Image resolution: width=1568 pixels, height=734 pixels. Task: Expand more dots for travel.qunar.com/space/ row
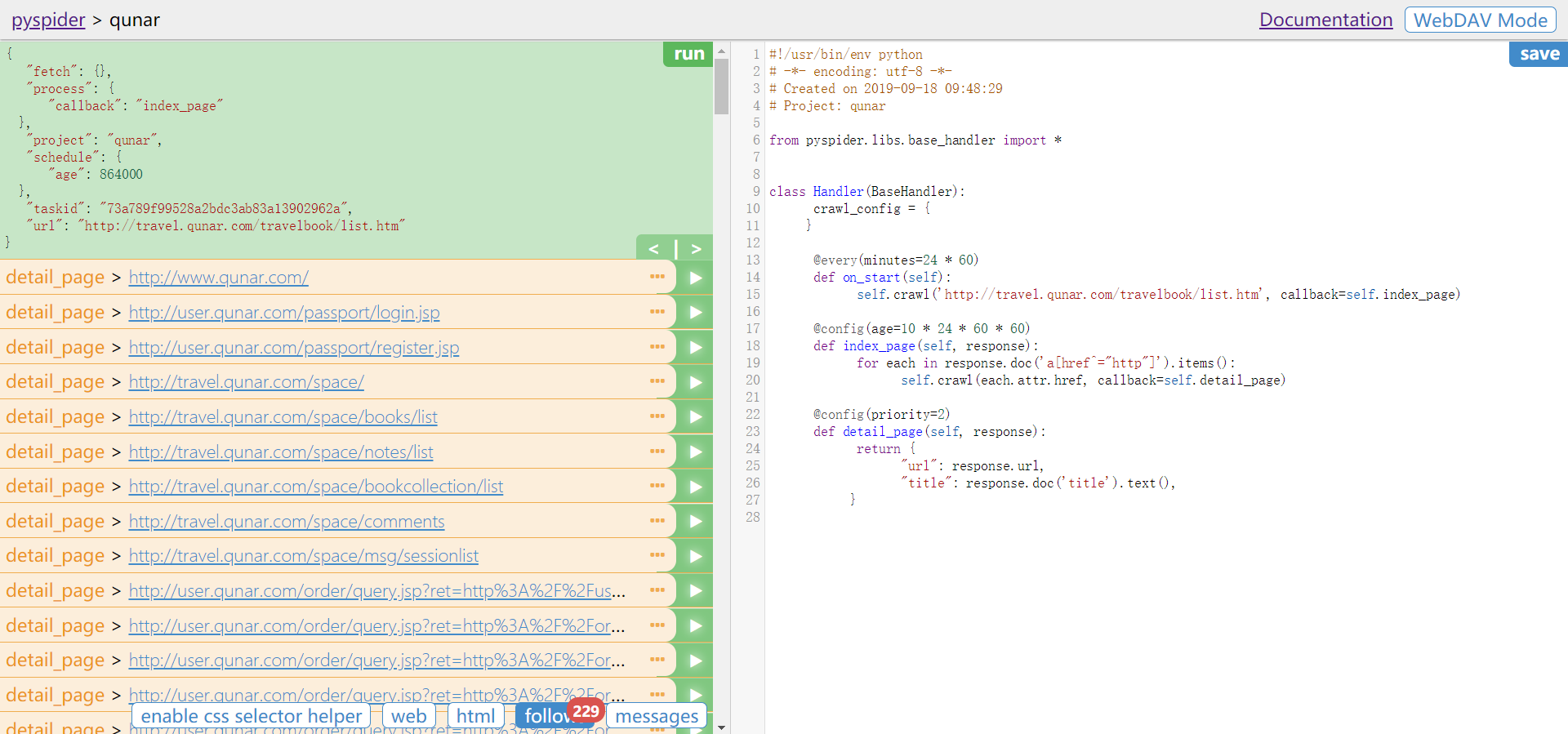(657, 380)
